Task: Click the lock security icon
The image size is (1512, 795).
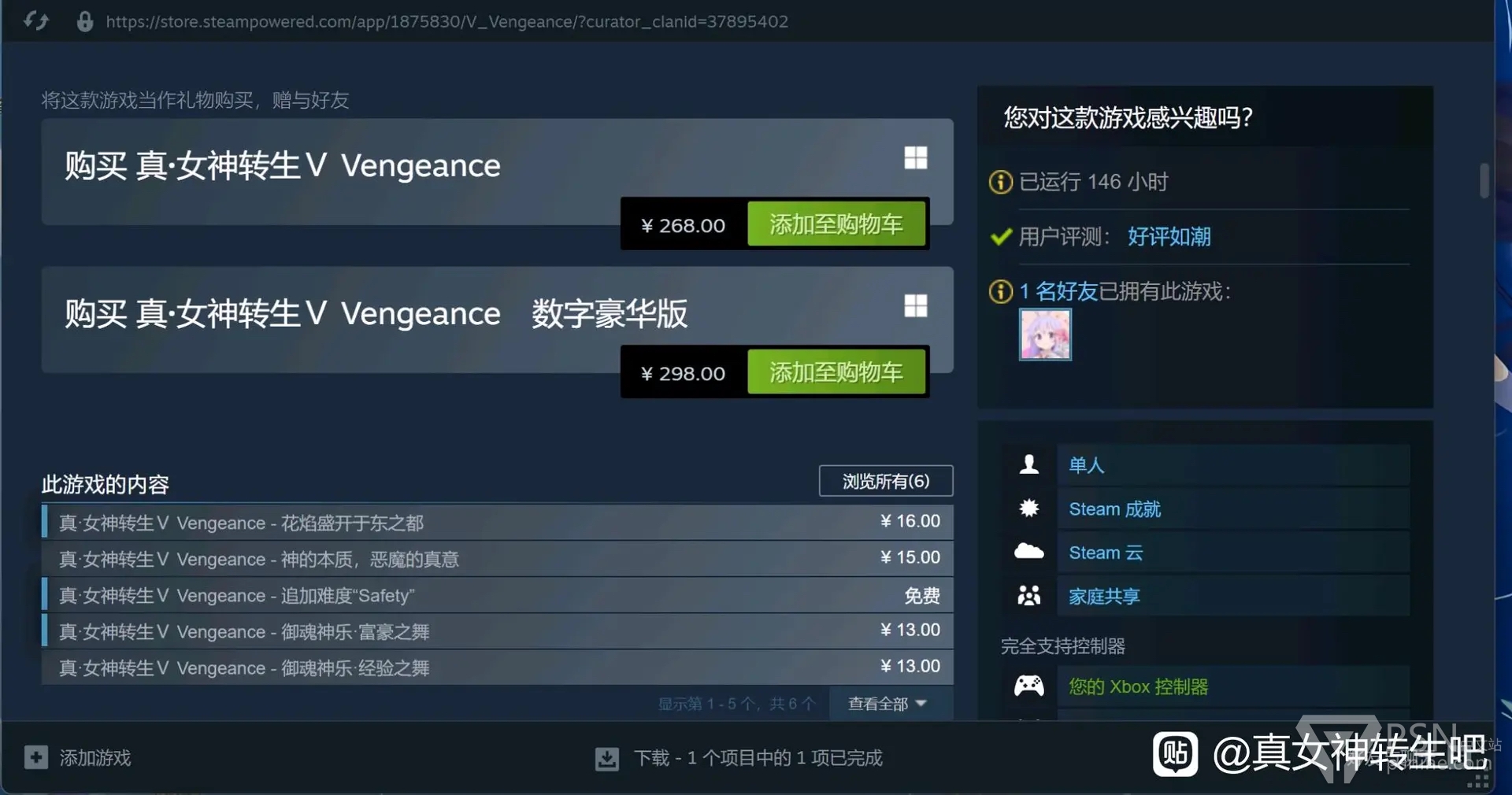Action: 85,21
